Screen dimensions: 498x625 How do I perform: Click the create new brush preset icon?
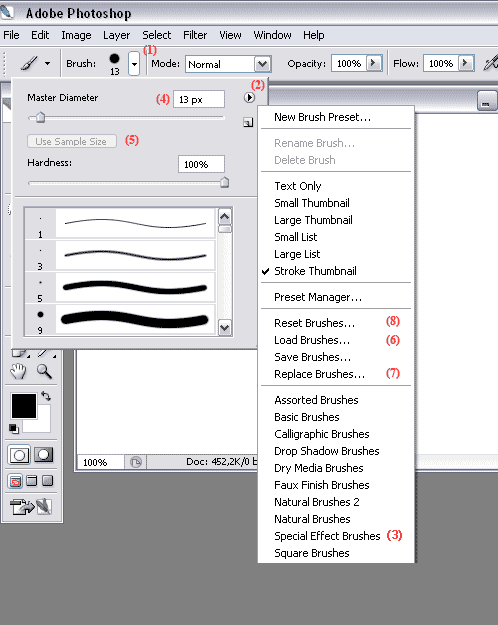point(248,122)
